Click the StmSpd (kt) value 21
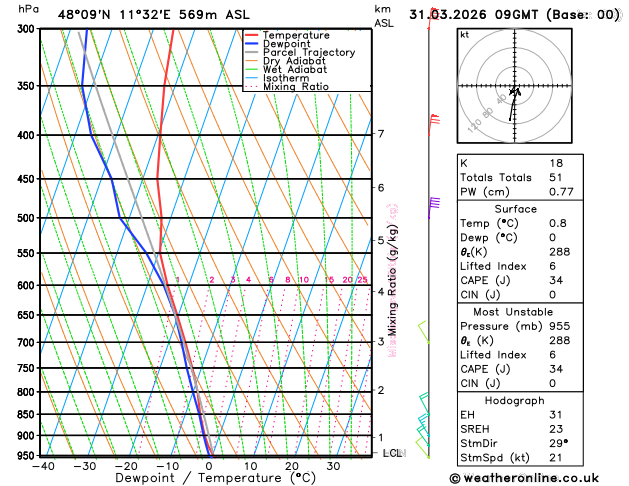This screenshot has height=486, width=629. coord(556,458)
